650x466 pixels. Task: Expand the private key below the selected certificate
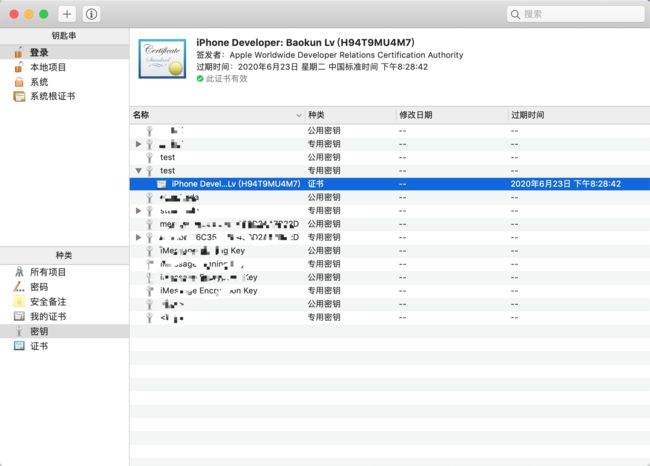138,211
